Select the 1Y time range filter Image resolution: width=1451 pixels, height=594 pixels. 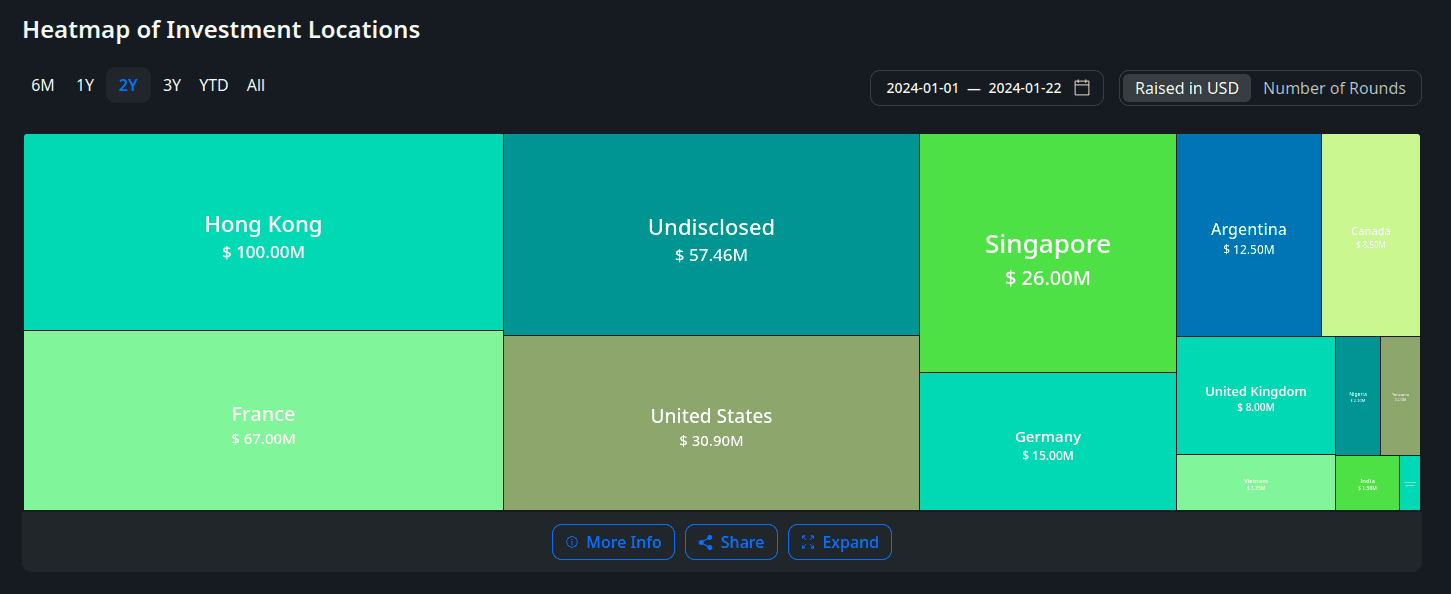coord(85,85)
